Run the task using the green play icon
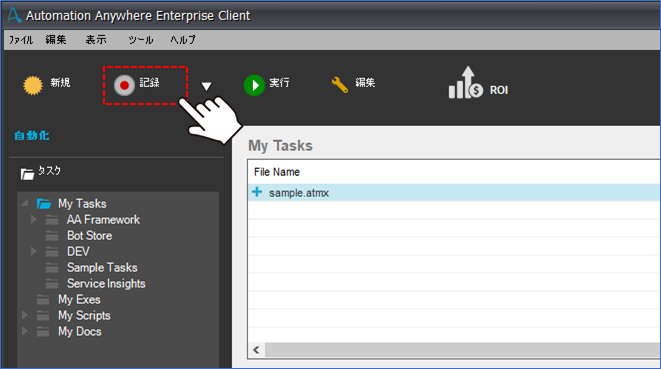The width and height of the screenshot is (661, 369). [x=254, y=85]
